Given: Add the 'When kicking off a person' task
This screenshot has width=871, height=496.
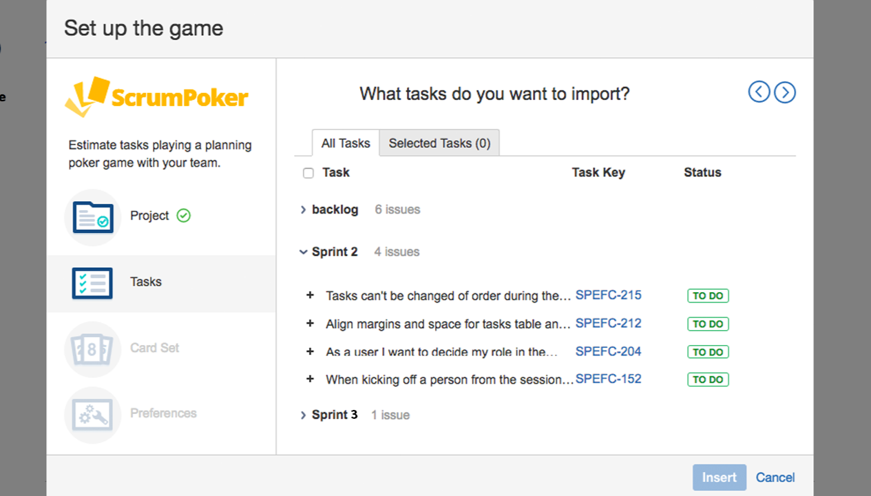Looking at the screenshot, I should click(x=310, y=380).
